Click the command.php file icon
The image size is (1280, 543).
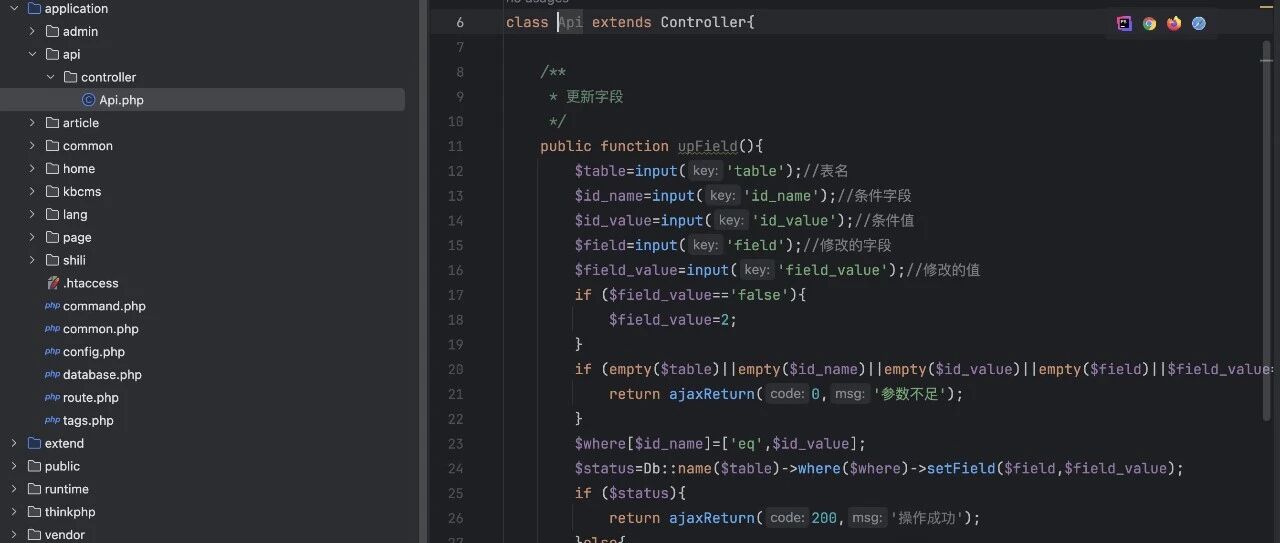point(53,306)
